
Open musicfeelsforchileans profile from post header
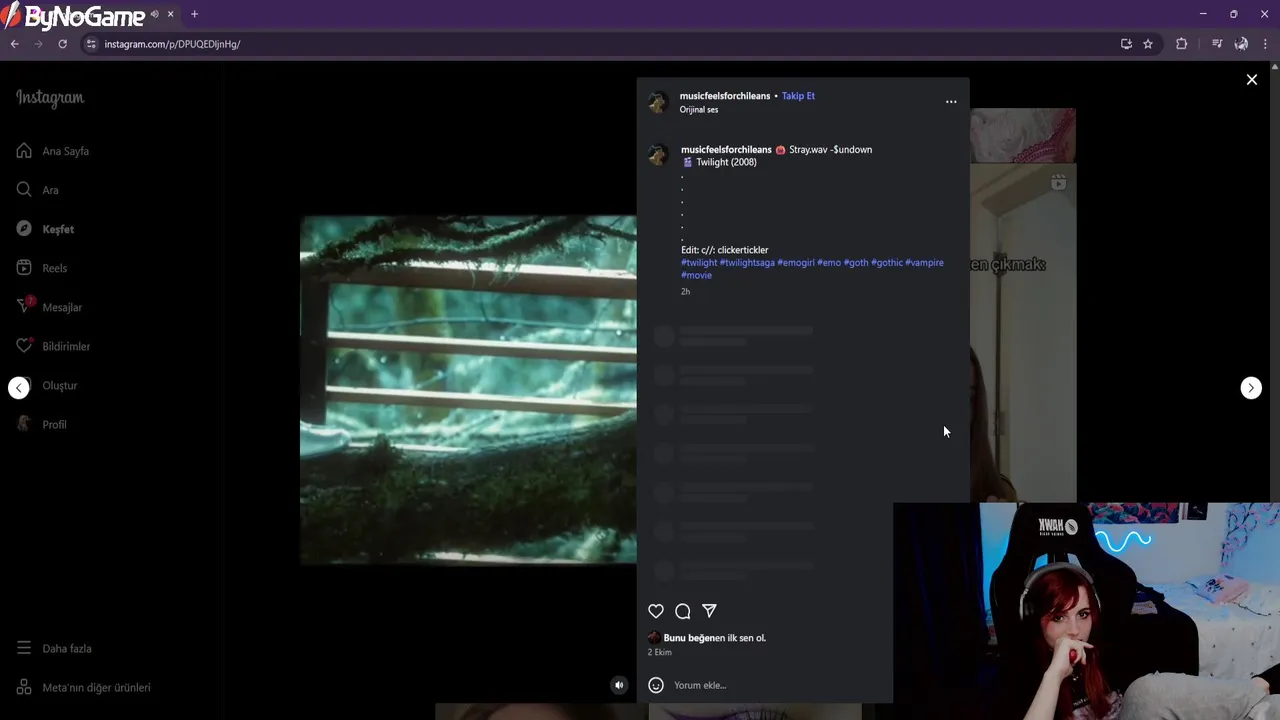click(725, 96)
